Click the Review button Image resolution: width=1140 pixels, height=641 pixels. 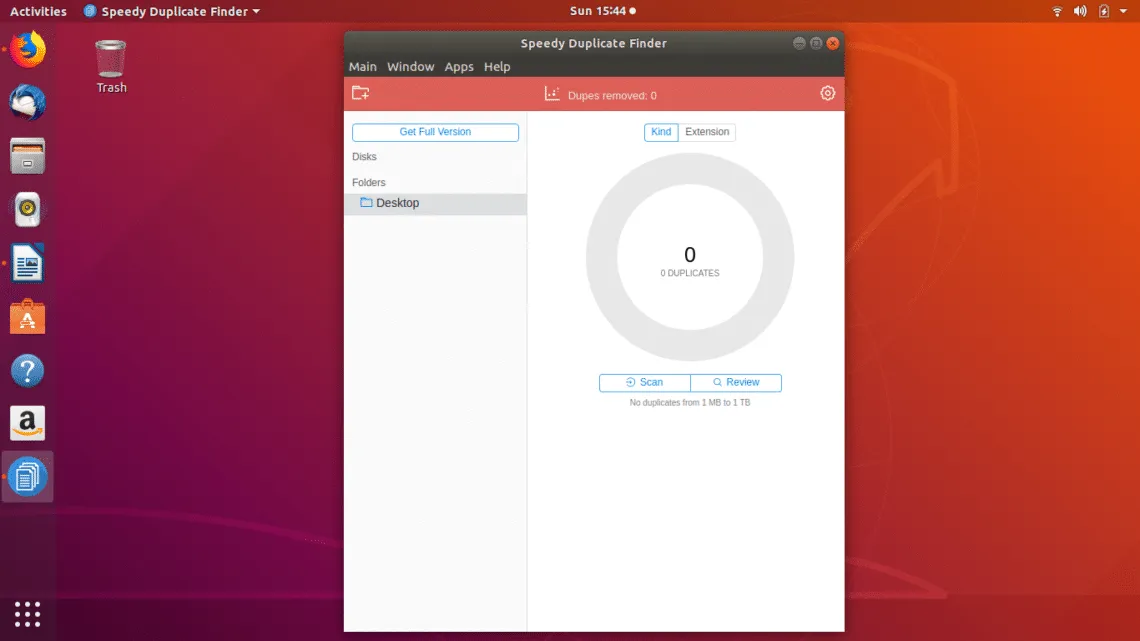tap(736, 383)
